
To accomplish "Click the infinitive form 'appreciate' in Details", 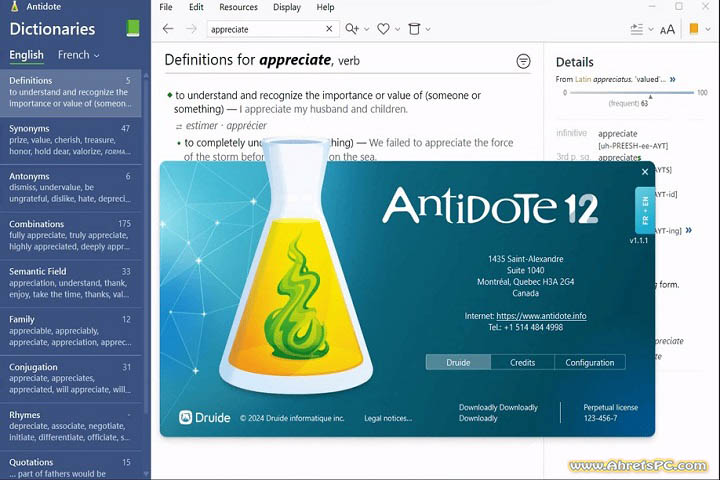I will tap(618, 134).
